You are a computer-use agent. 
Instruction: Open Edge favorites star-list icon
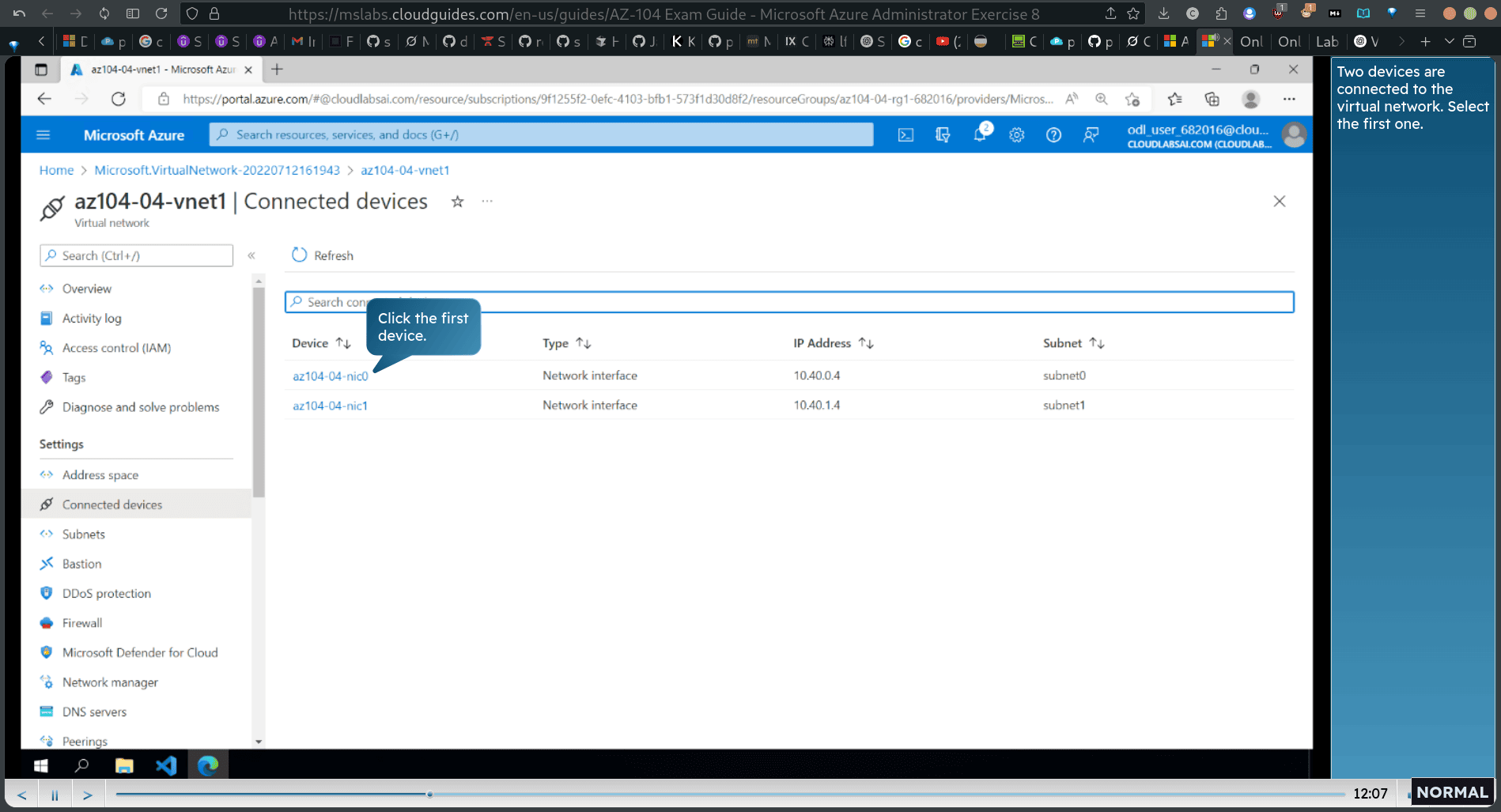[x=1175, y=99]
